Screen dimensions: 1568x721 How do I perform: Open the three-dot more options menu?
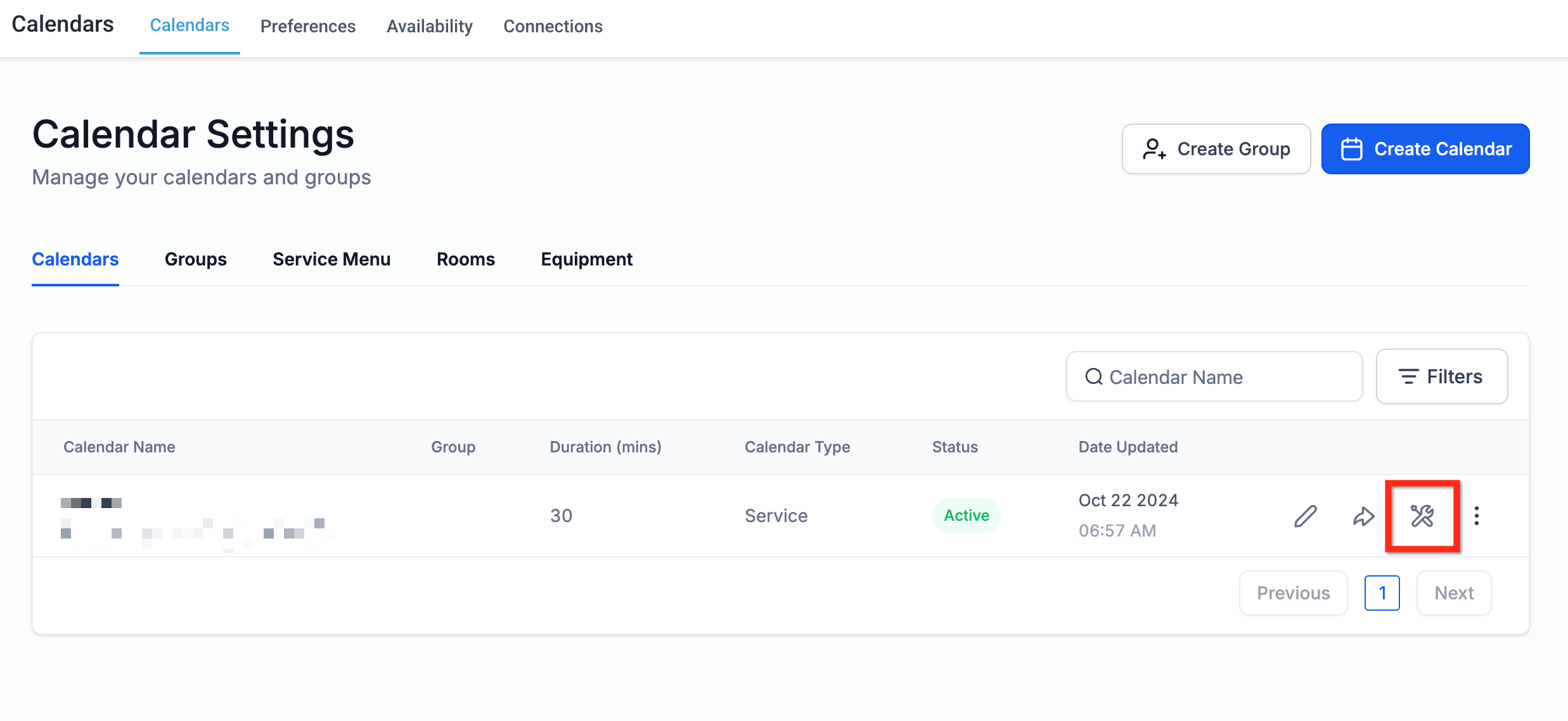point(1477,516)
